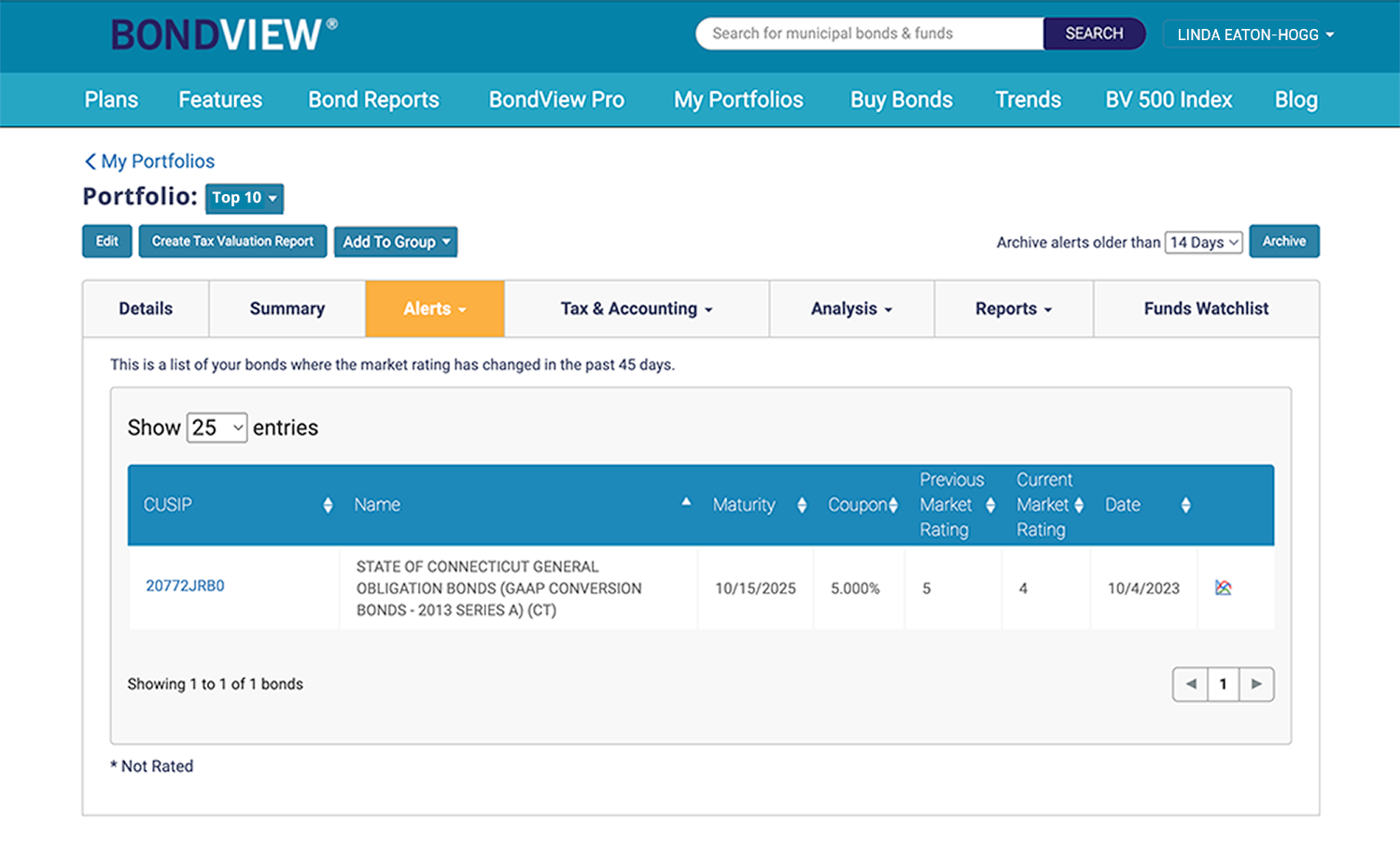Viewport: 1400px width, 843px height.
Task: Select the back chevron next to My Portfolios
Action: [90, 161]
